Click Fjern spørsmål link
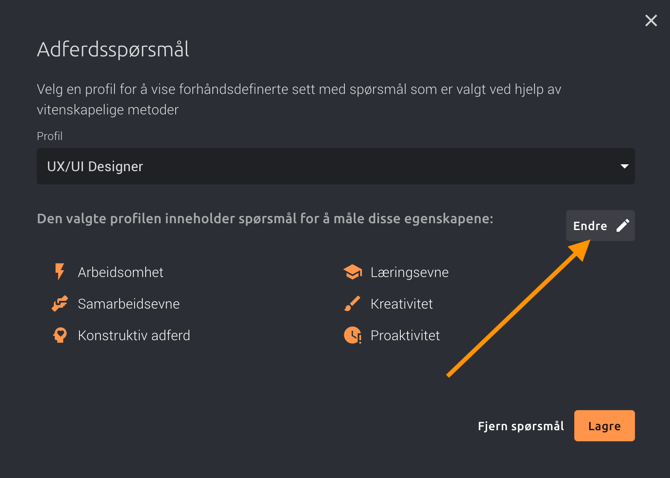This screenshot has height=478, width=670. point(520,426)
